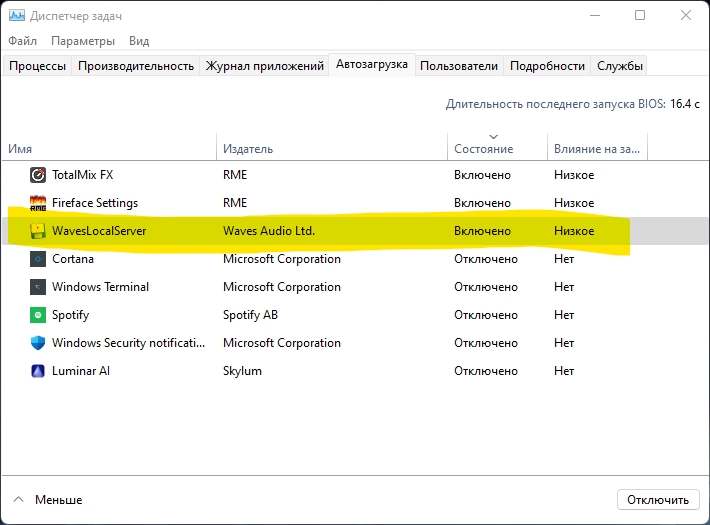This screenshot has height=525, width=710.
Task: Click Нет impact of Spotify
Action: pos(564,315)
